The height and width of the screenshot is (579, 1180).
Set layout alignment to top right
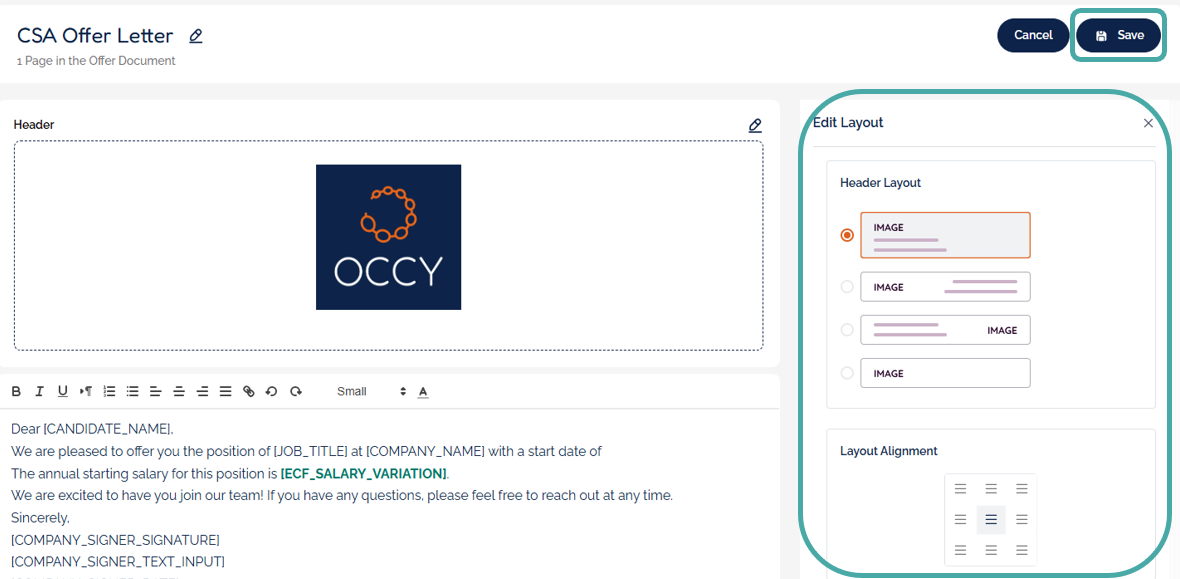coord(1021,489)
